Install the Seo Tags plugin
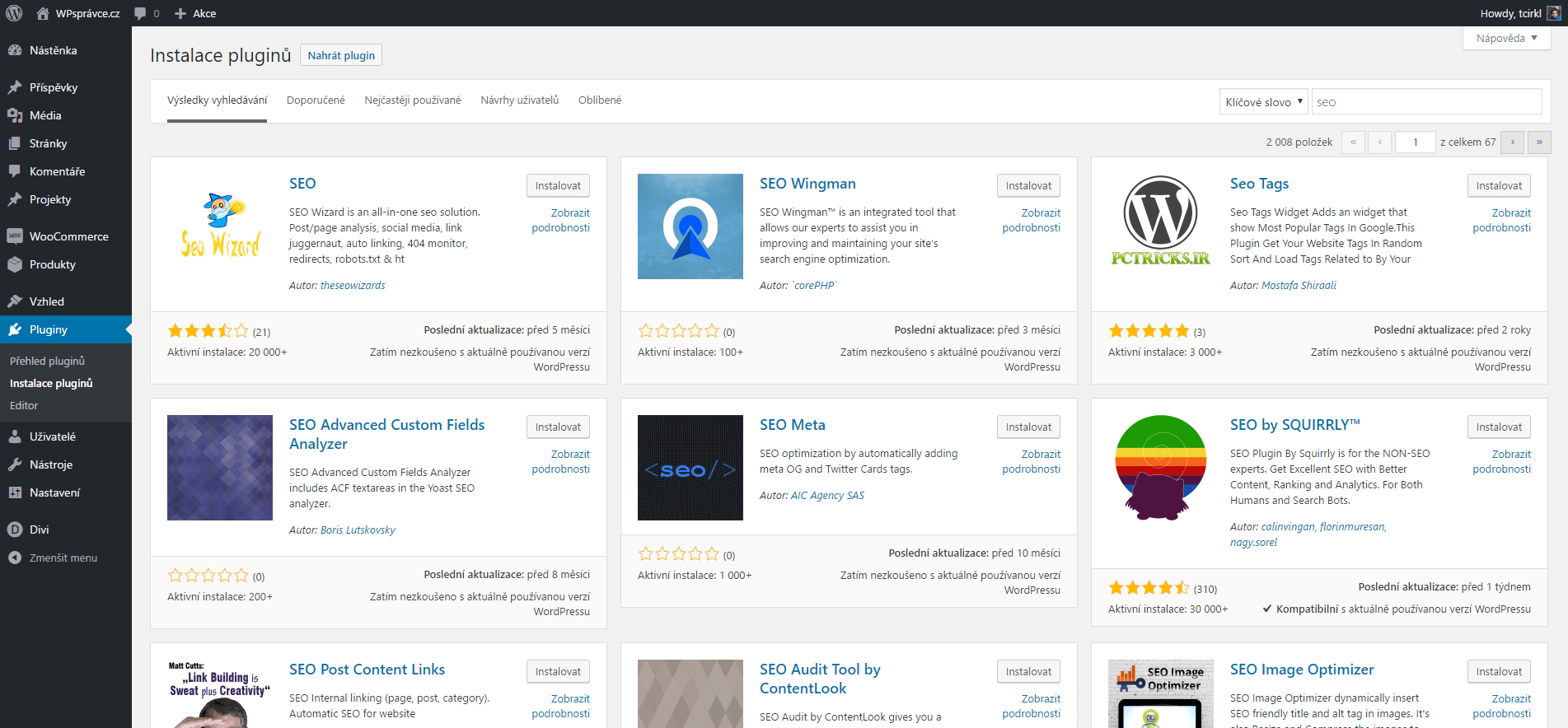1568x728 pixels. click(x=1499, y=185)
